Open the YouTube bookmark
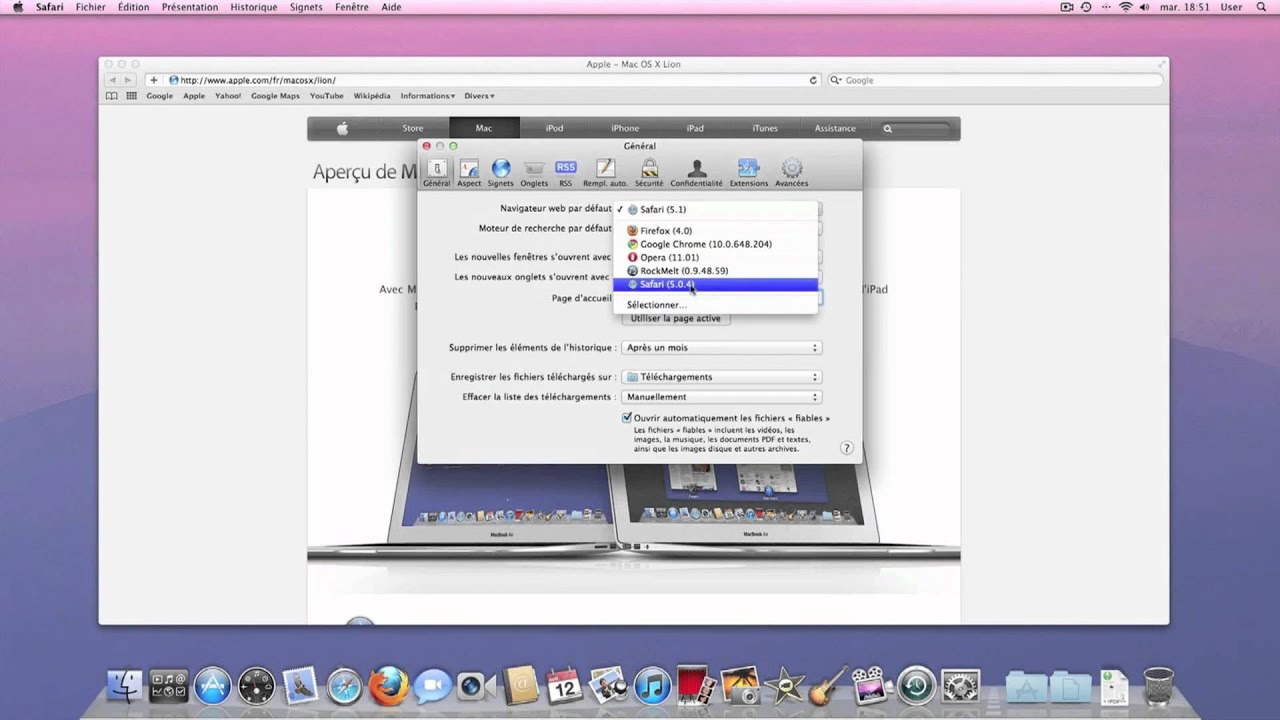Screen dimensions: 1280x720 click(327, 96)
